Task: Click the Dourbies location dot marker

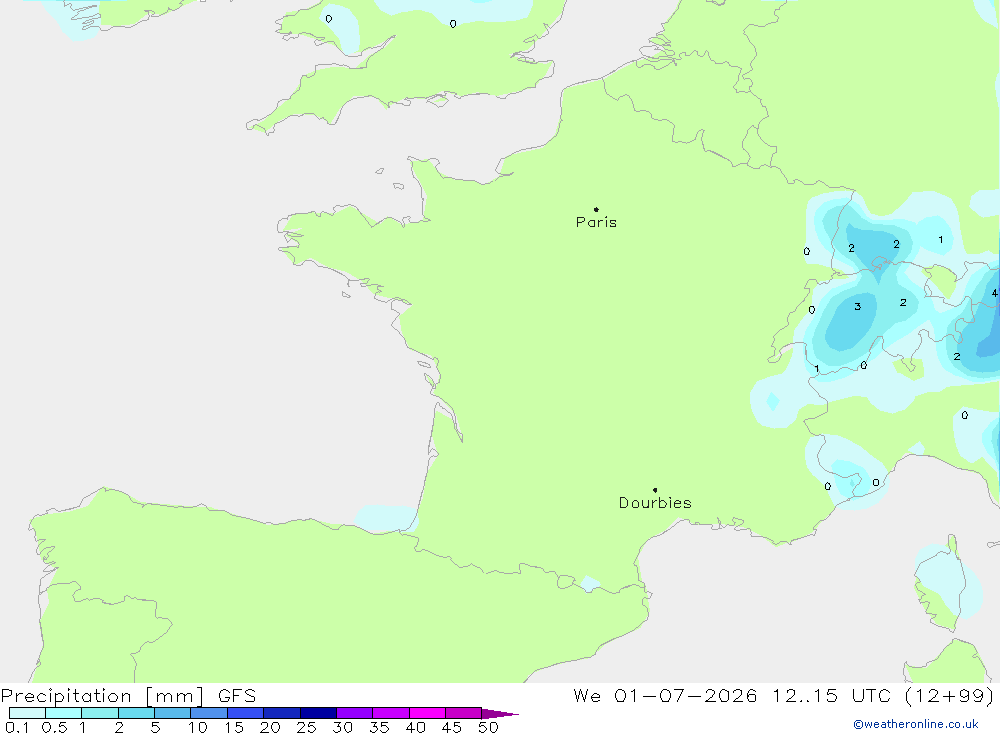Action: 655,490
